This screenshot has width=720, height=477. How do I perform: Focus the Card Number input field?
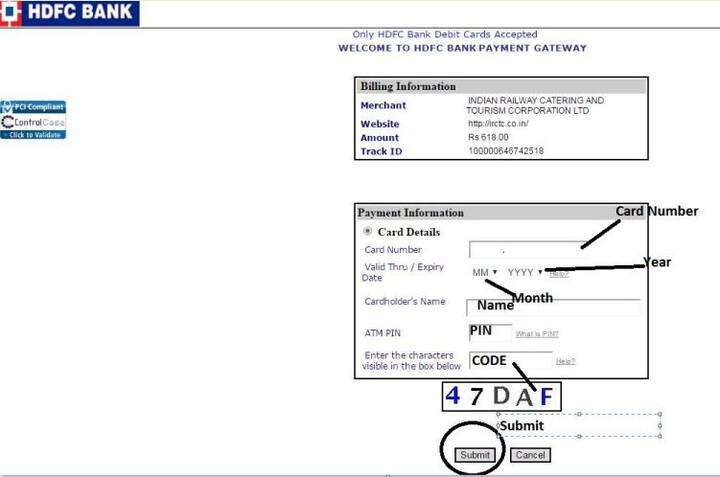527,250
